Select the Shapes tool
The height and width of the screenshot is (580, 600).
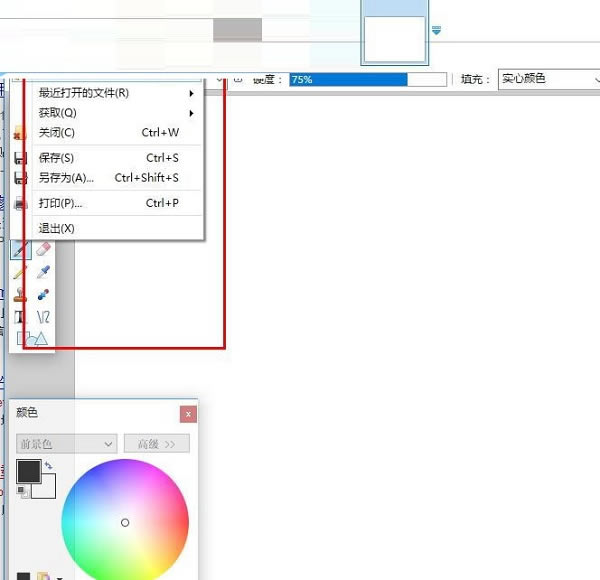point(32,339)
